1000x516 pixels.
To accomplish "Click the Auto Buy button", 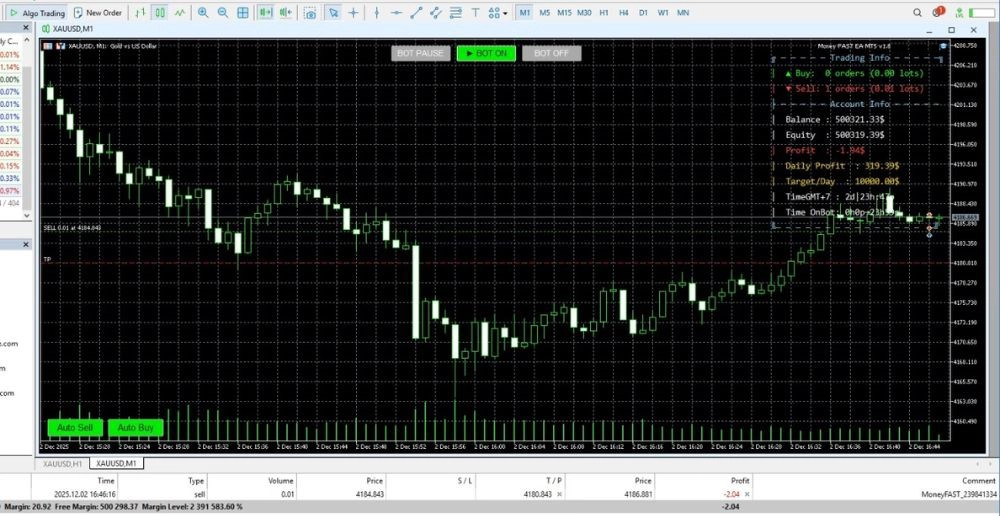I will [135, 428].
